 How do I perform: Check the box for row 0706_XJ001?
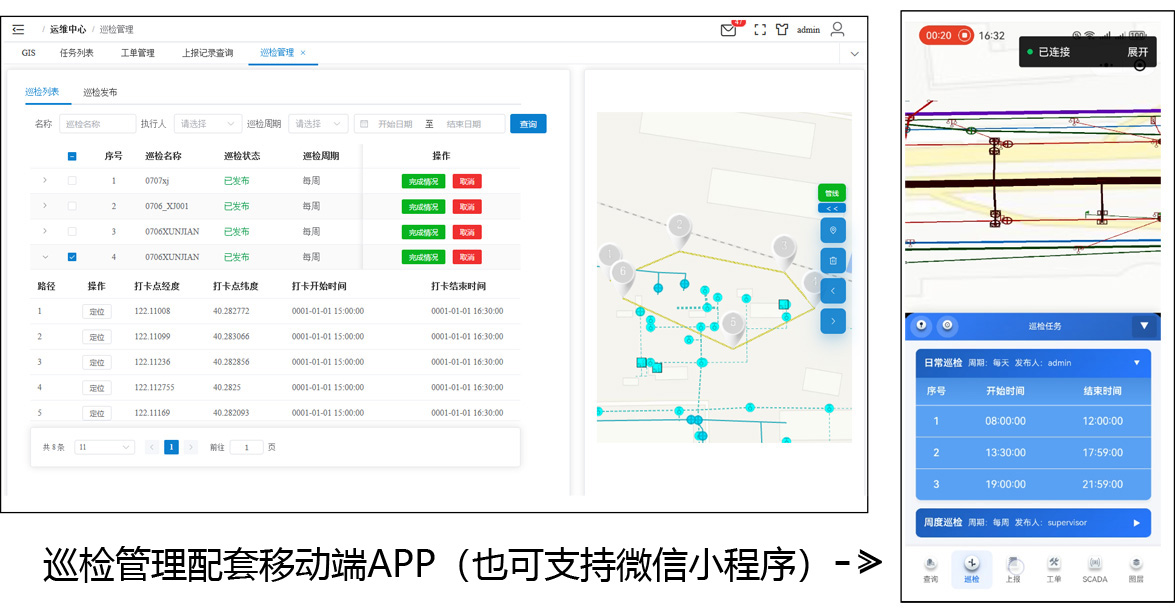click(x=72, y=206)
